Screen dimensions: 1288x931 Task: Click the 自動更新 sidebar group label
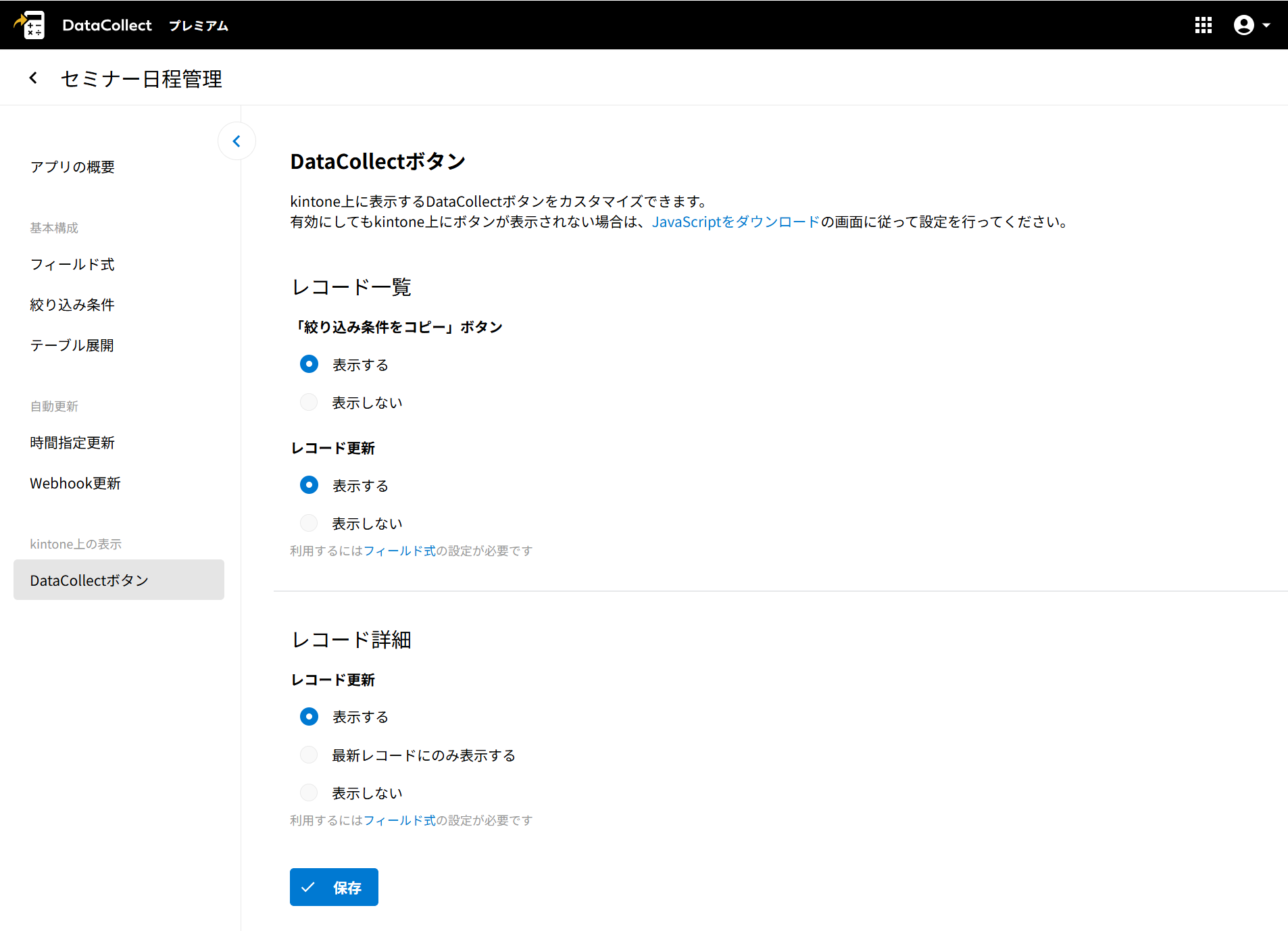pyautogui.click(x=54, y=406)
